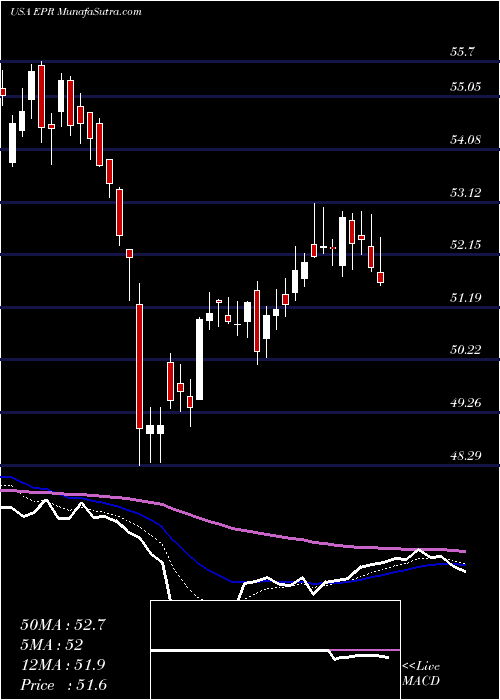
Task: Click the '5MA : 52' readout
Action: 52,645
